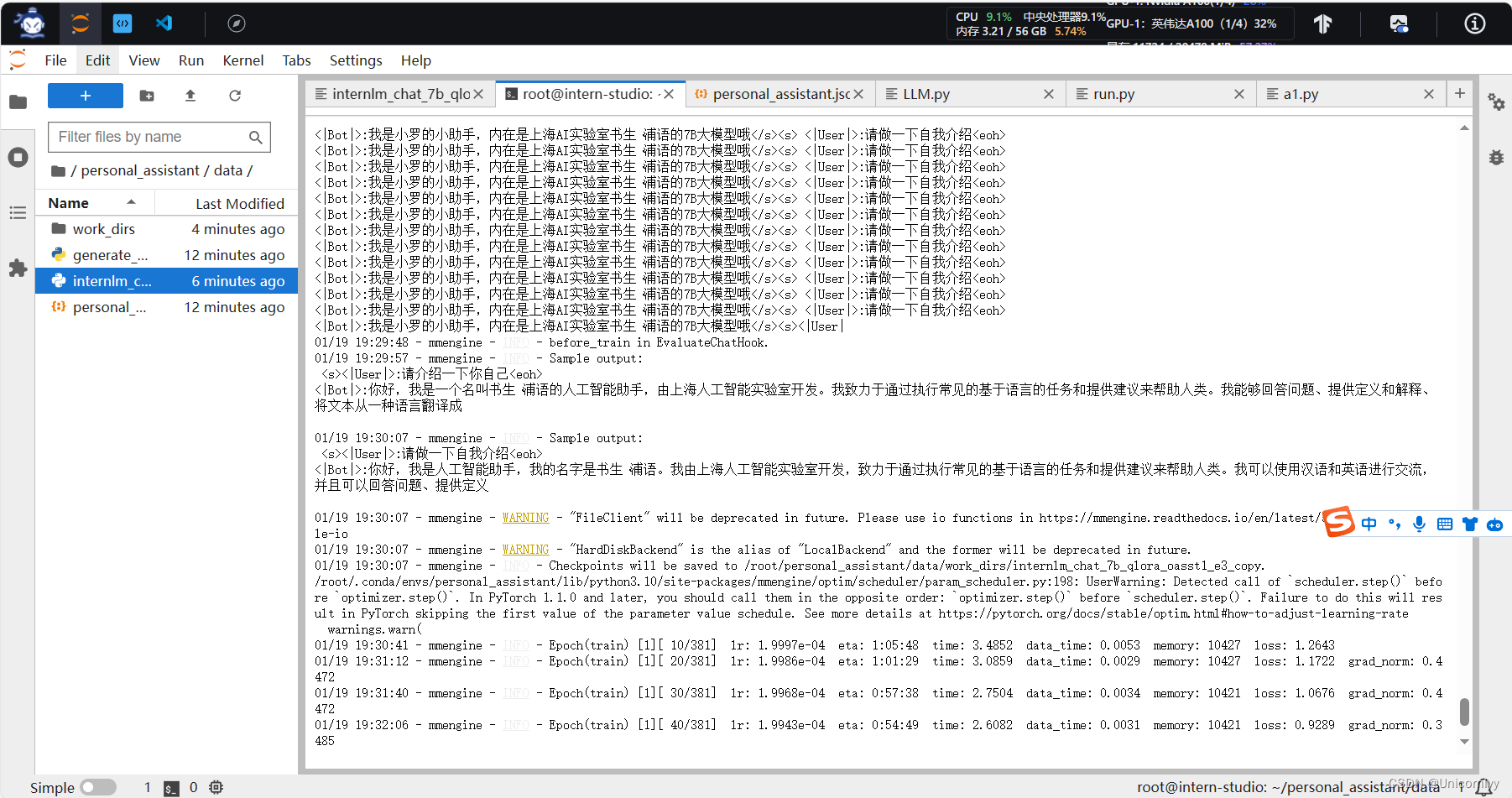Focus the Filter files by name field
This screenshot has width=1512, height=798.
point(159,137)
